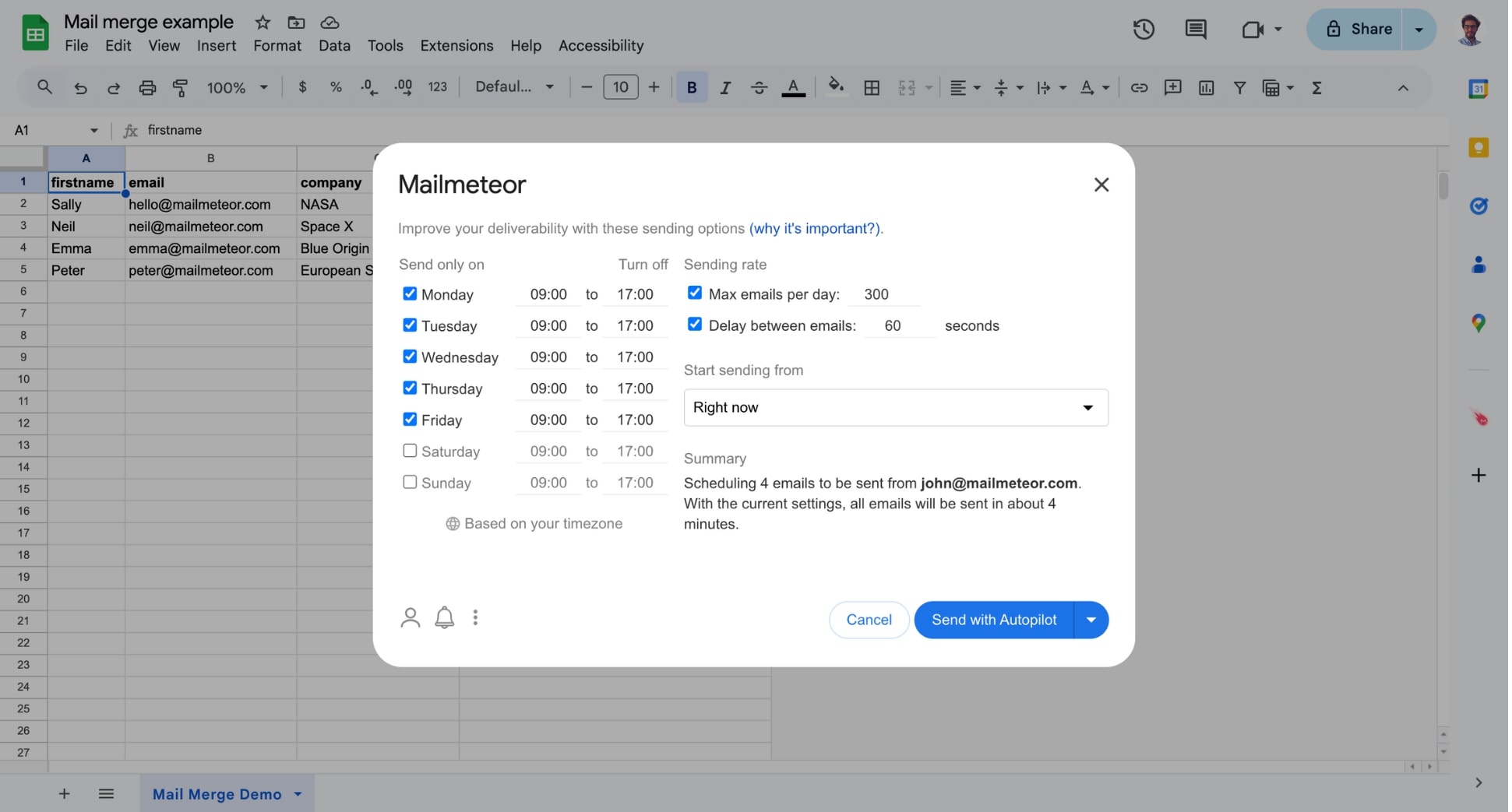Click the account person icon in dialog

pos(411,617)
